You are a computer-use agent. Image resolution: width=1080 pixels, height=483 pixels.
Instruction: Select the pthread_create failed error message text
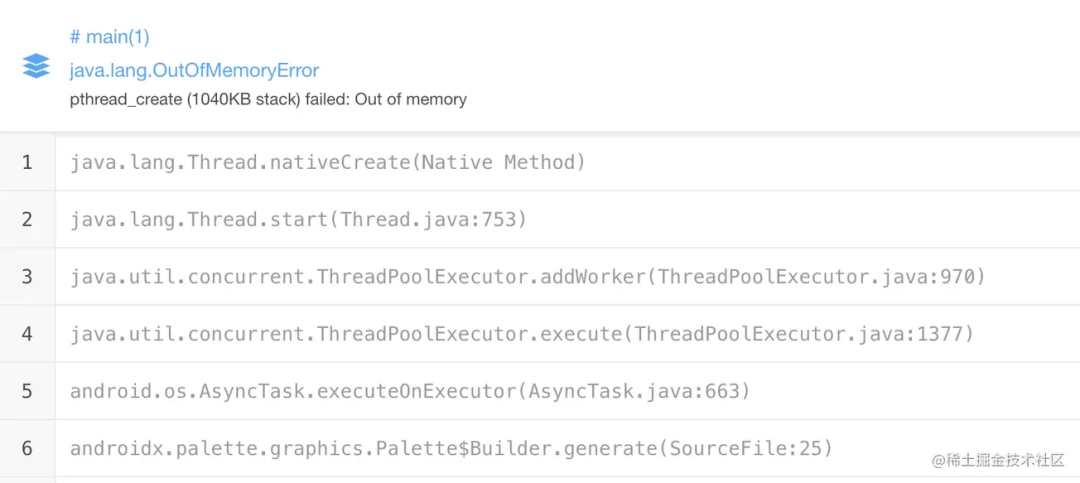point(268,99)
